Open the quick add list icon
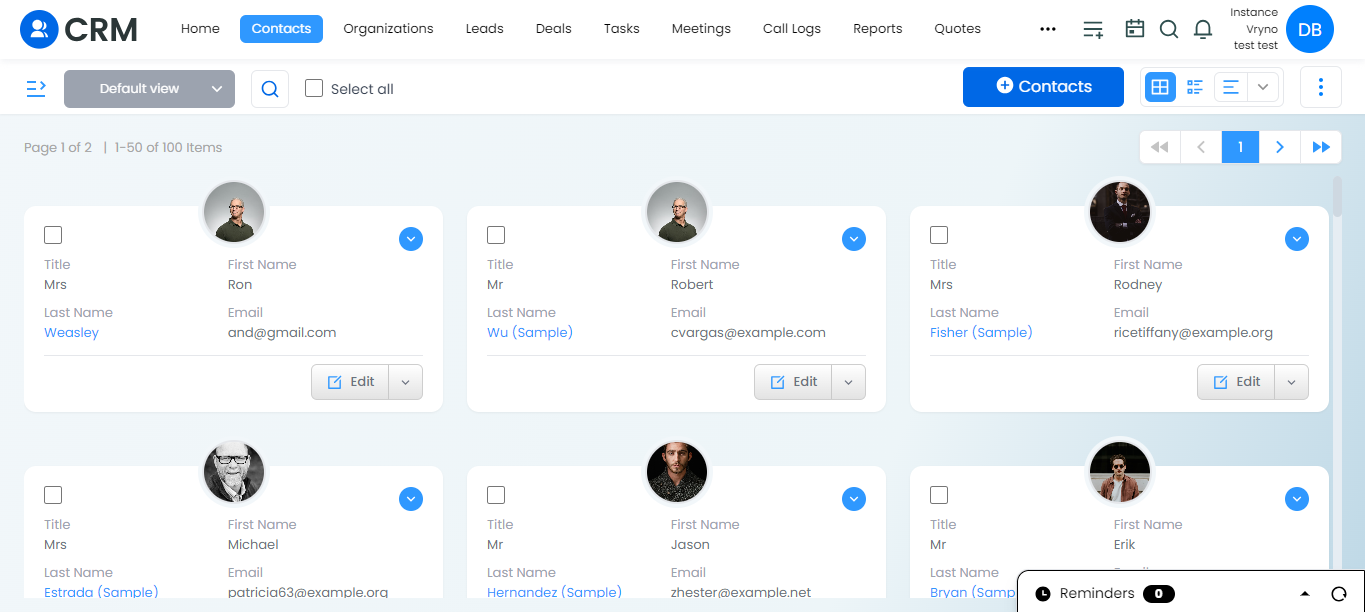The height and width of the screenshot is (612, 1365). (1093, 29)
